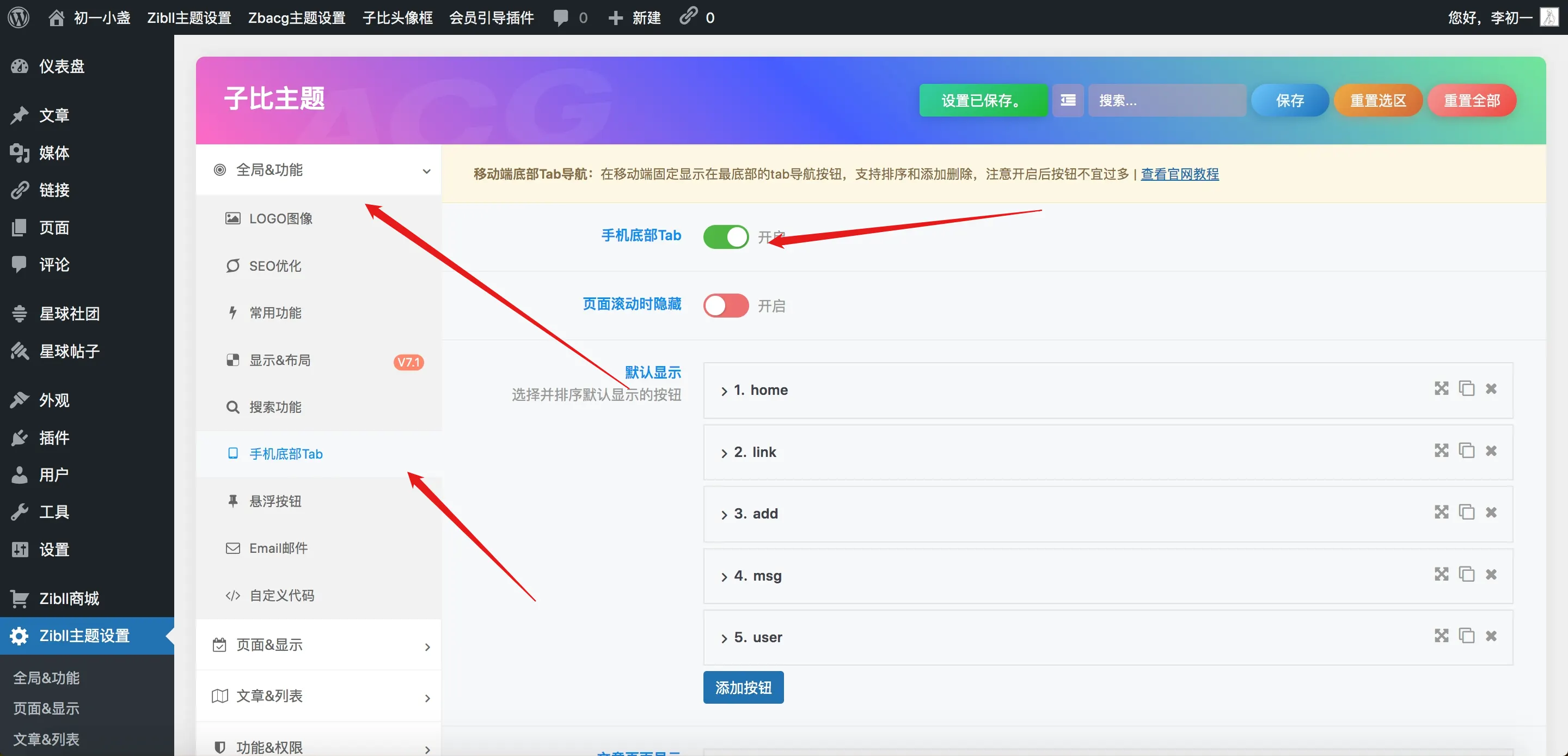The height and width of the screenshot is (756, 1568).
Task: Remove the home button row
Action: 1491,389
